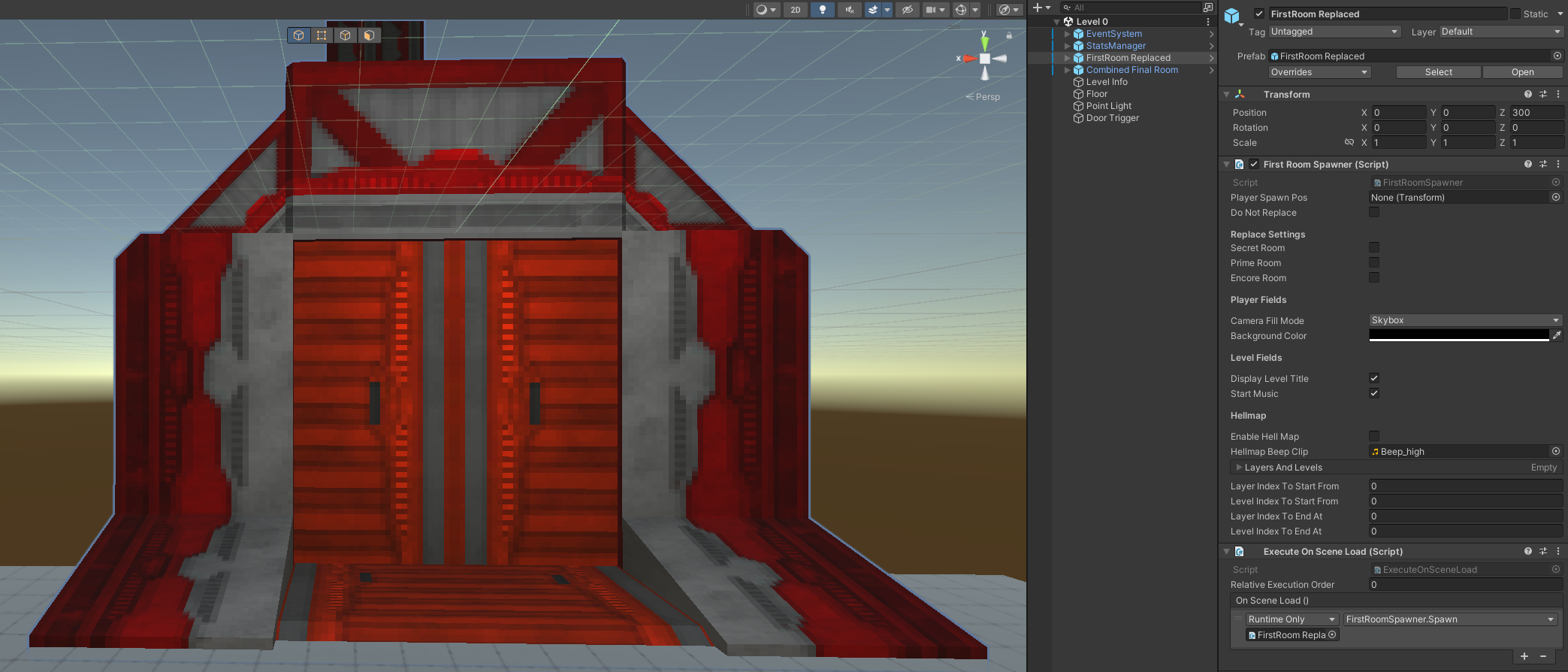
Task: Select Door Trigger in the Hierarchy
Action: point(1112,118)
